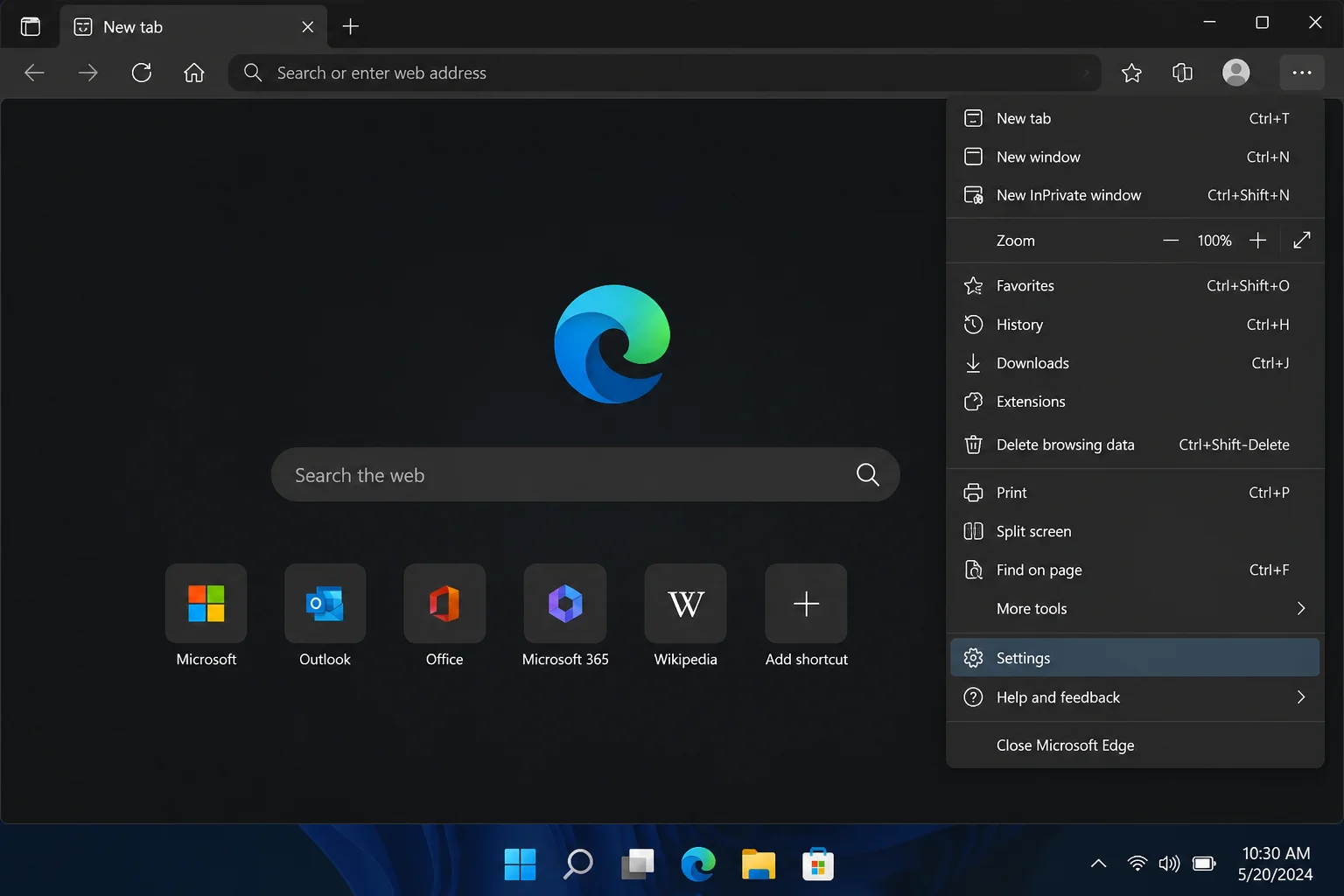Choose Split screen menu entry
Screen dimensions: 1344x896
tap(1135, 531)
